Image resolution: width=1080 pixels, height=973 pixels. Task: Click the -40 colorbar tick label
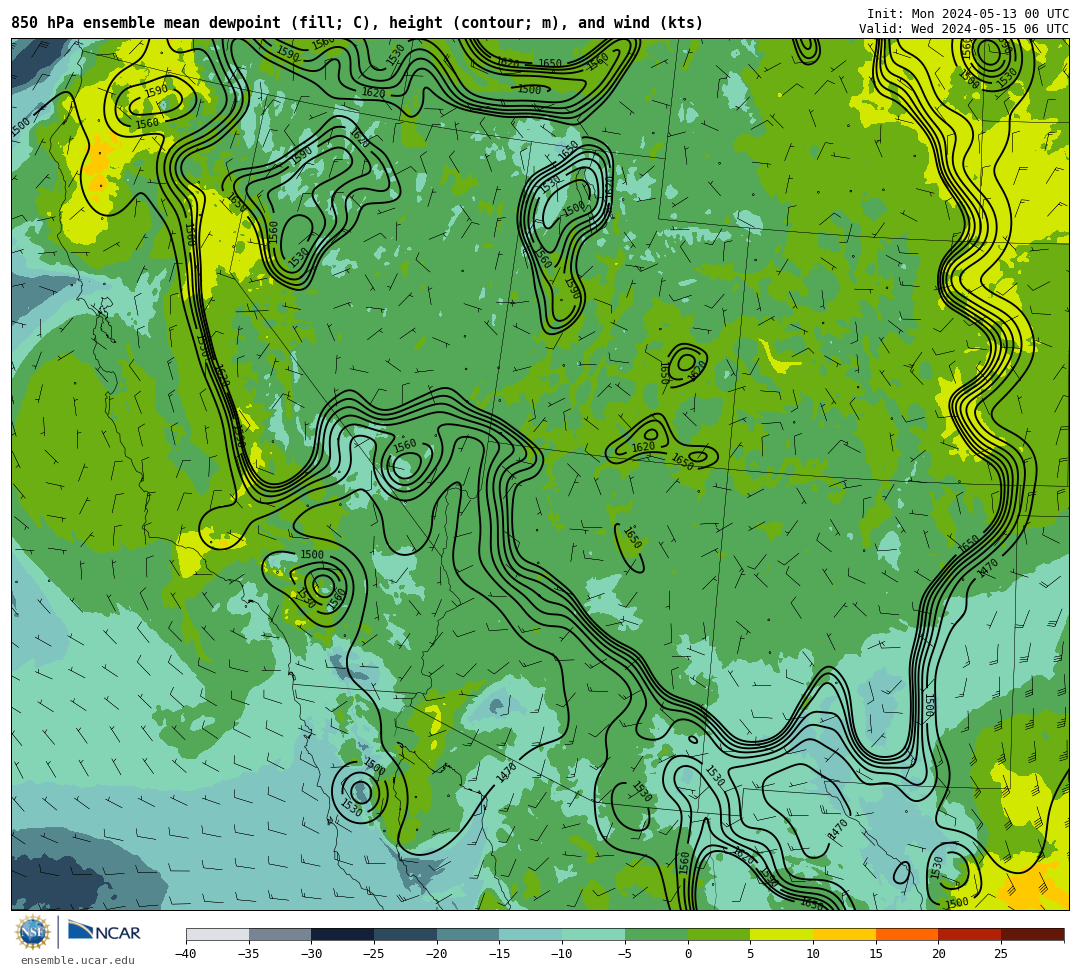(186, 954)
